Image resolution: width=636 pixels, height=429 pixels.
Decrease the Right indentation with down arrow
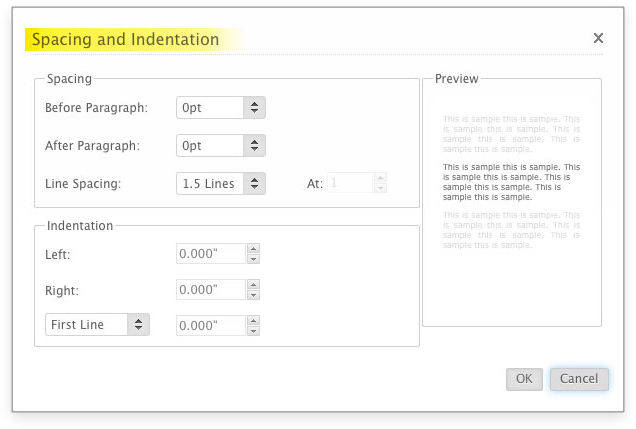pos(253,295)
